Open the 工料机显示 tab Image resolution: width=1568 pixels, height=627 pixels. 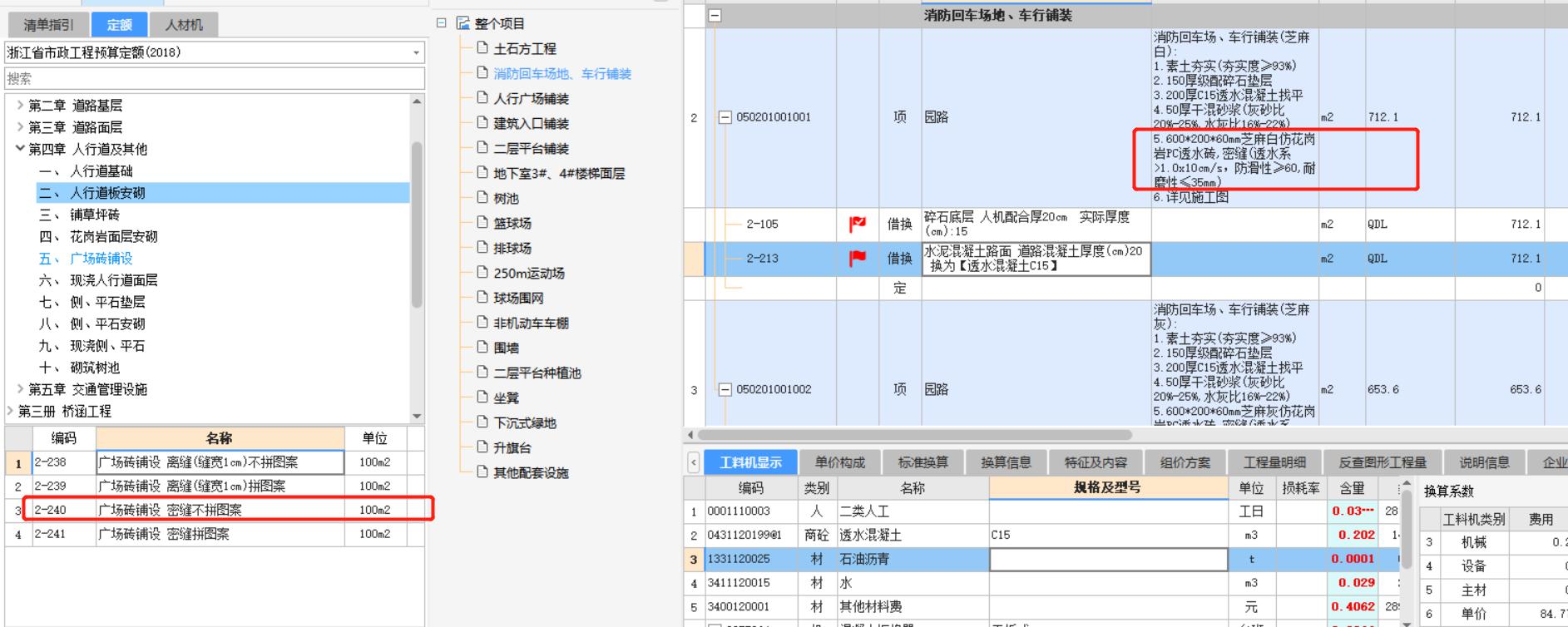pyautogui.click(x=751, y=462)
